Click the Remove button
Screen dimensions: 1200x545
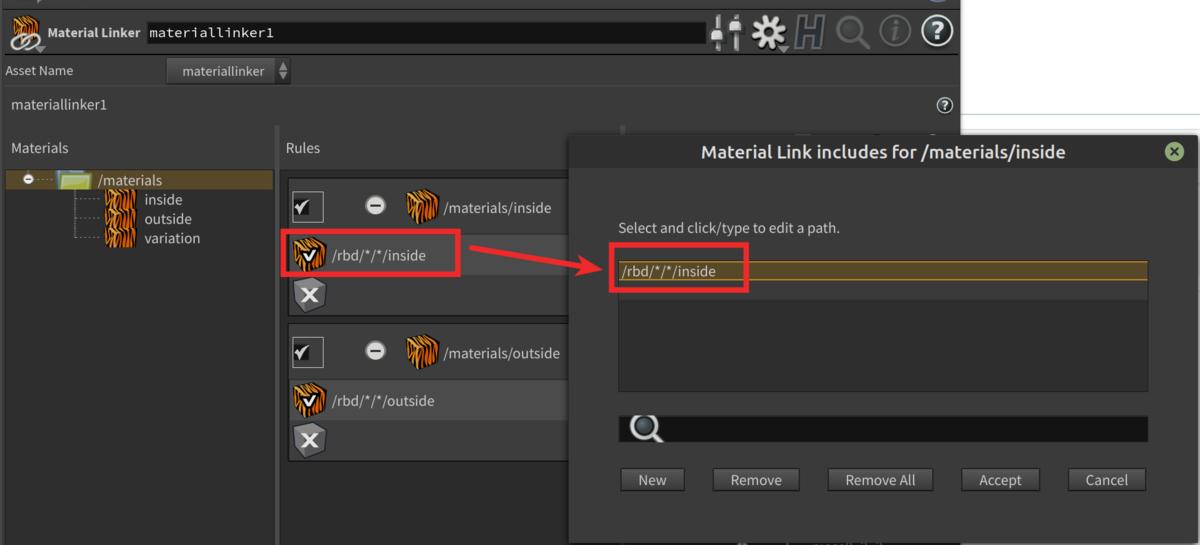click(x=756, y=480)
